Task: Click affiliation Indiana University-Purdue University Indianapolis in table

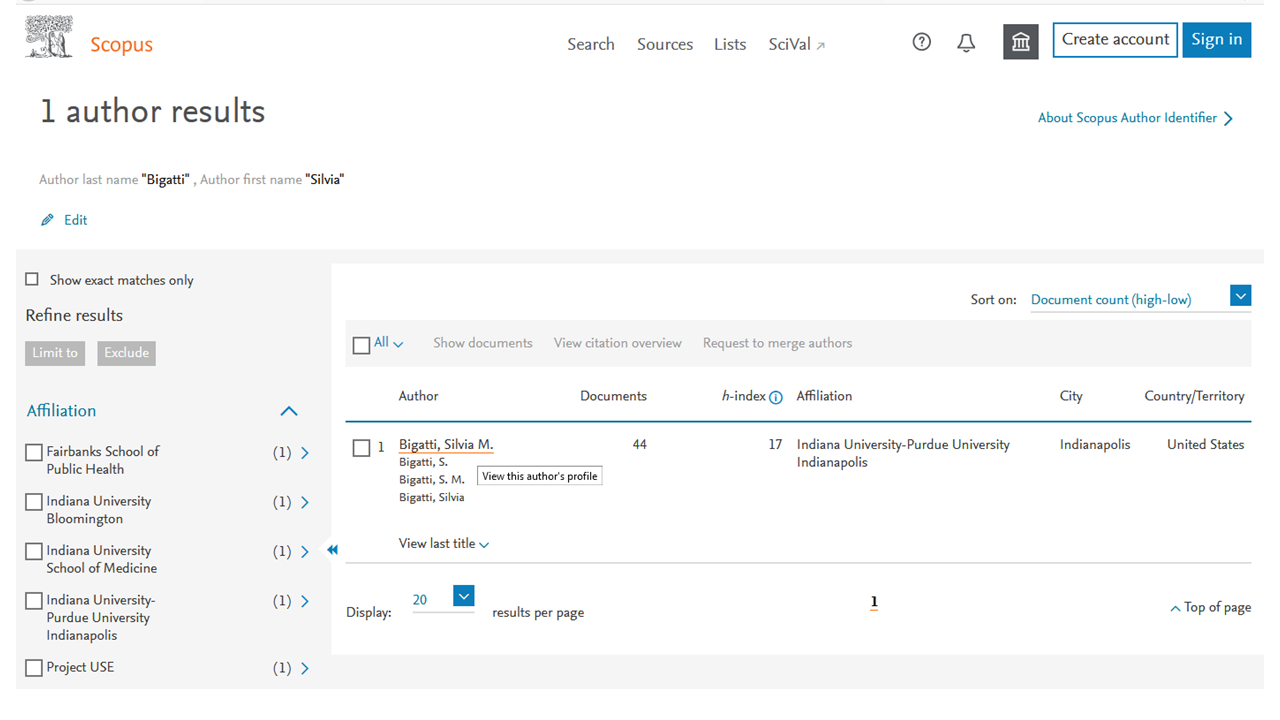Action: 903,453
